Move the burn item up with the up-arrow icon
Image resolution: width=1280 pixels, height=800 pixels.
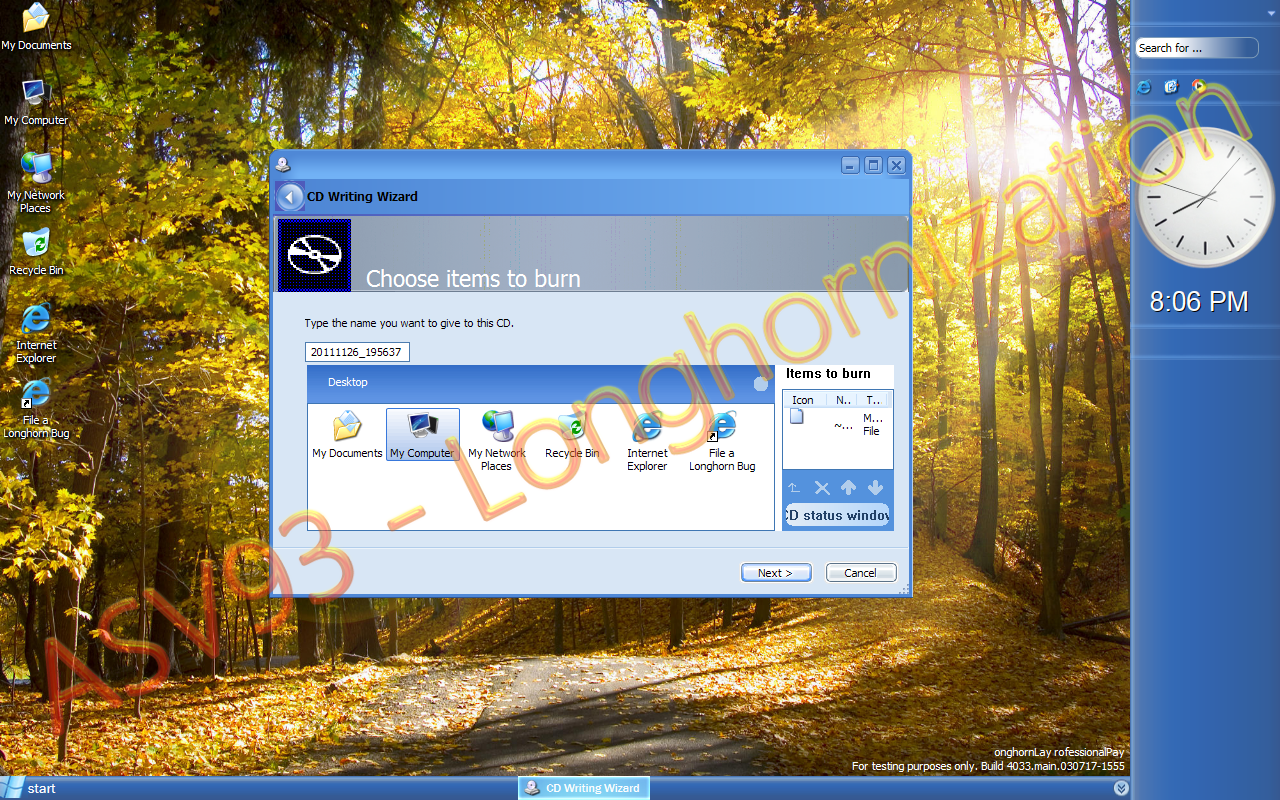[848, 488]
